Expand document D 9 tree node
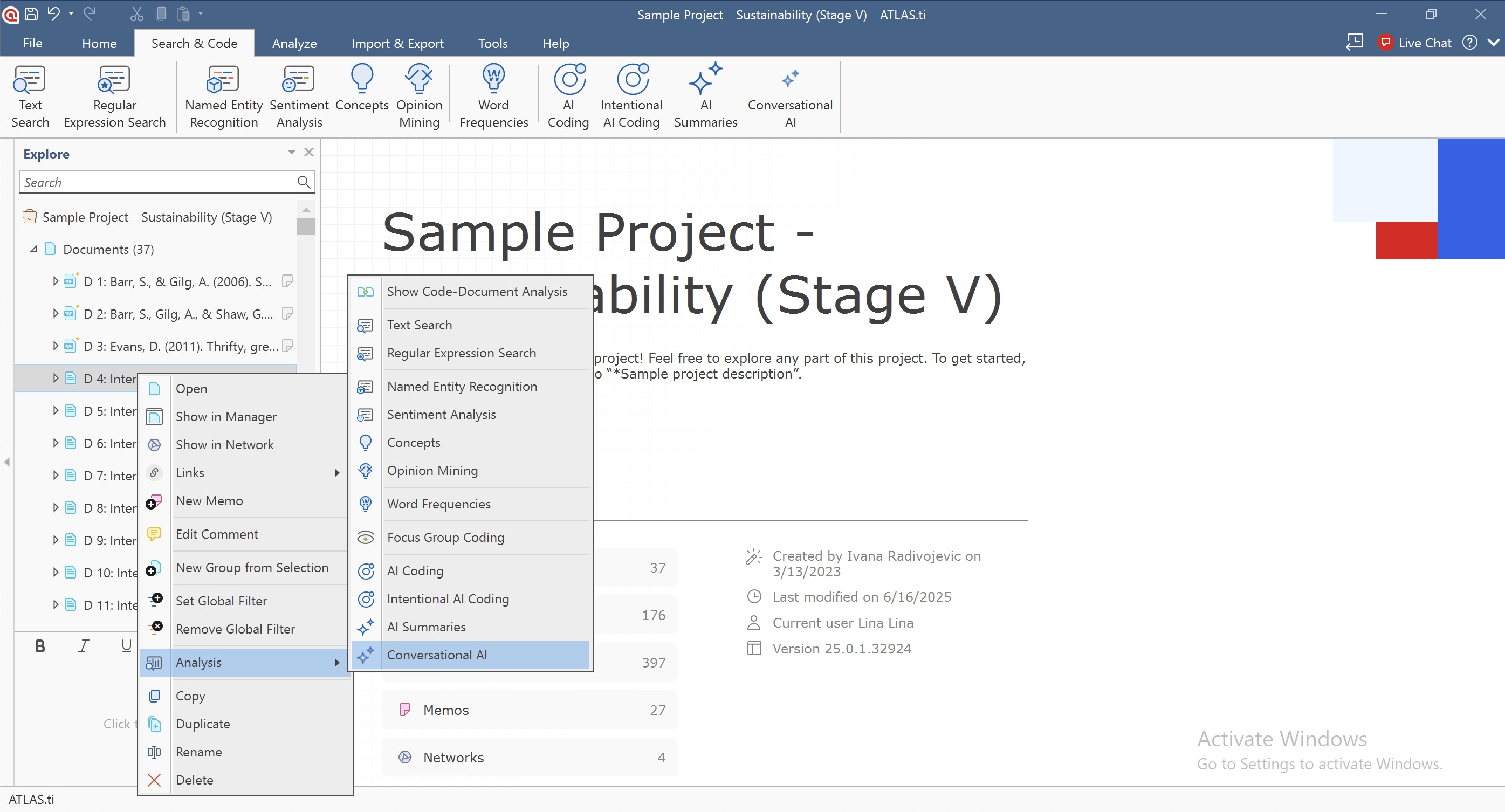This screenshot has width=1505, height=812. tap(56, 540)
